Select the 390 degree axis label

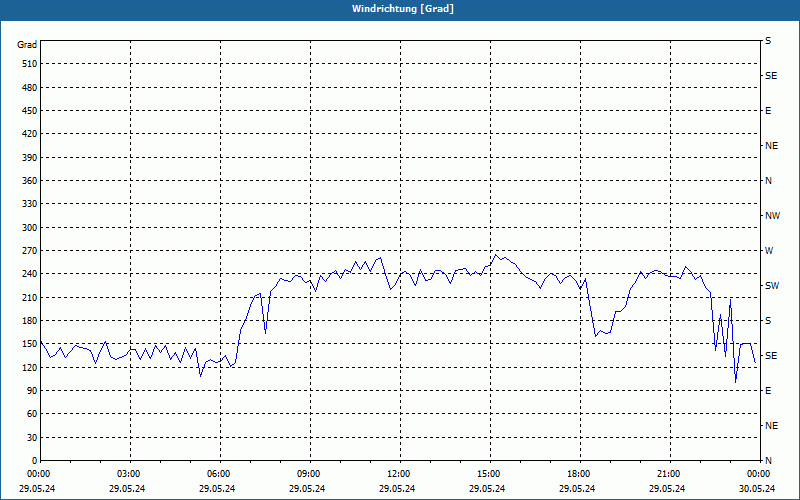tap(30, 158)
